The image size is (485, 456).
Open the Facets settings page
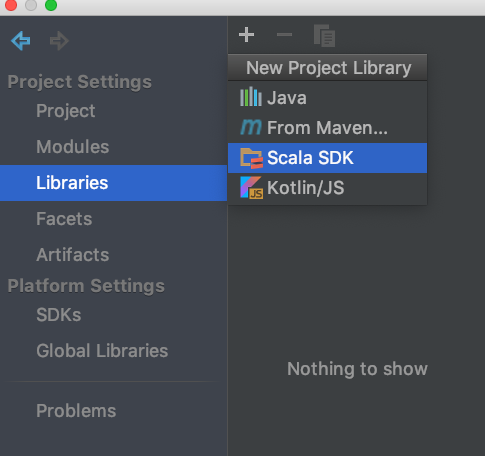coord(64,219)
